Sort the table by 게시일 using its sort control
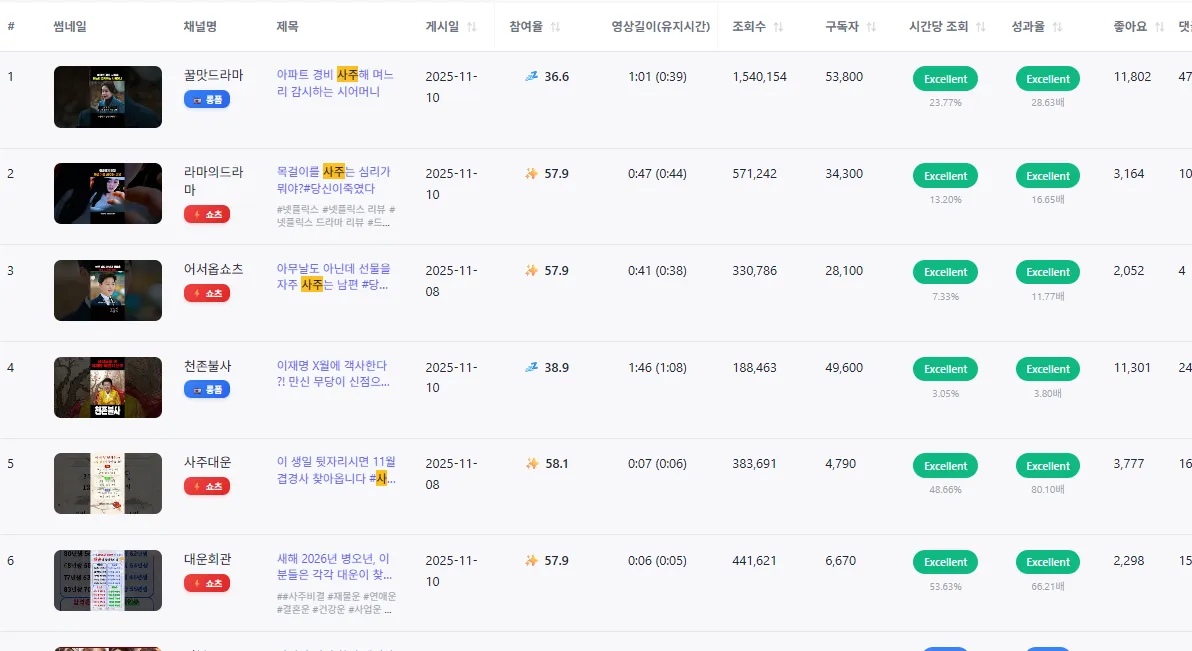The width and height of the screenshot is (1192, 651). [x=470, y=27]
